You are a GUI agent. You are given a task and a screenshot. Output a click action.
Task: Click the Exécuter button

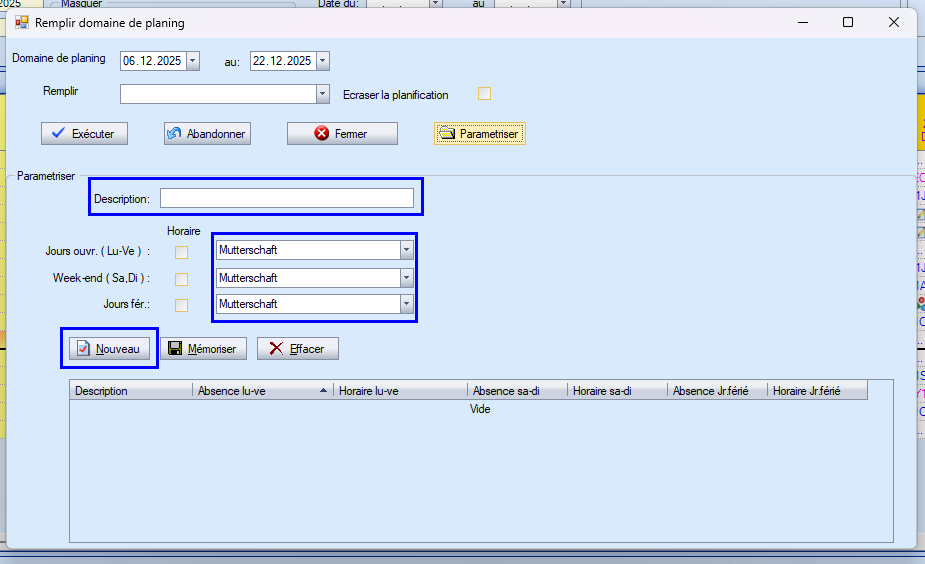coord(84,134)
